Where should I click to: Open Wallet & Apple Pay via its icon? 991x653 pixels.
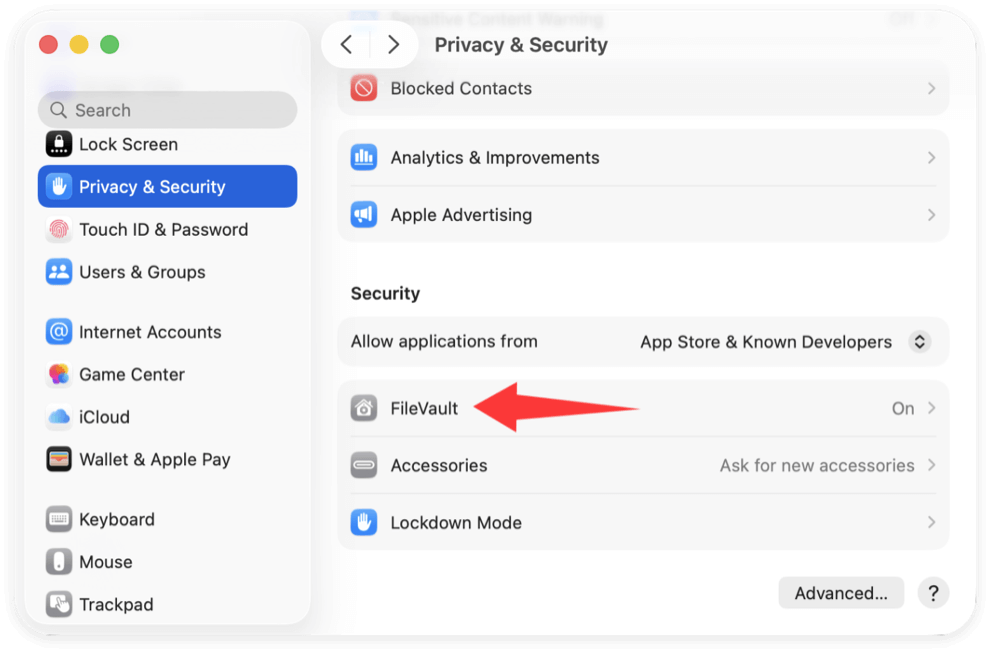[x=58, y=459]
